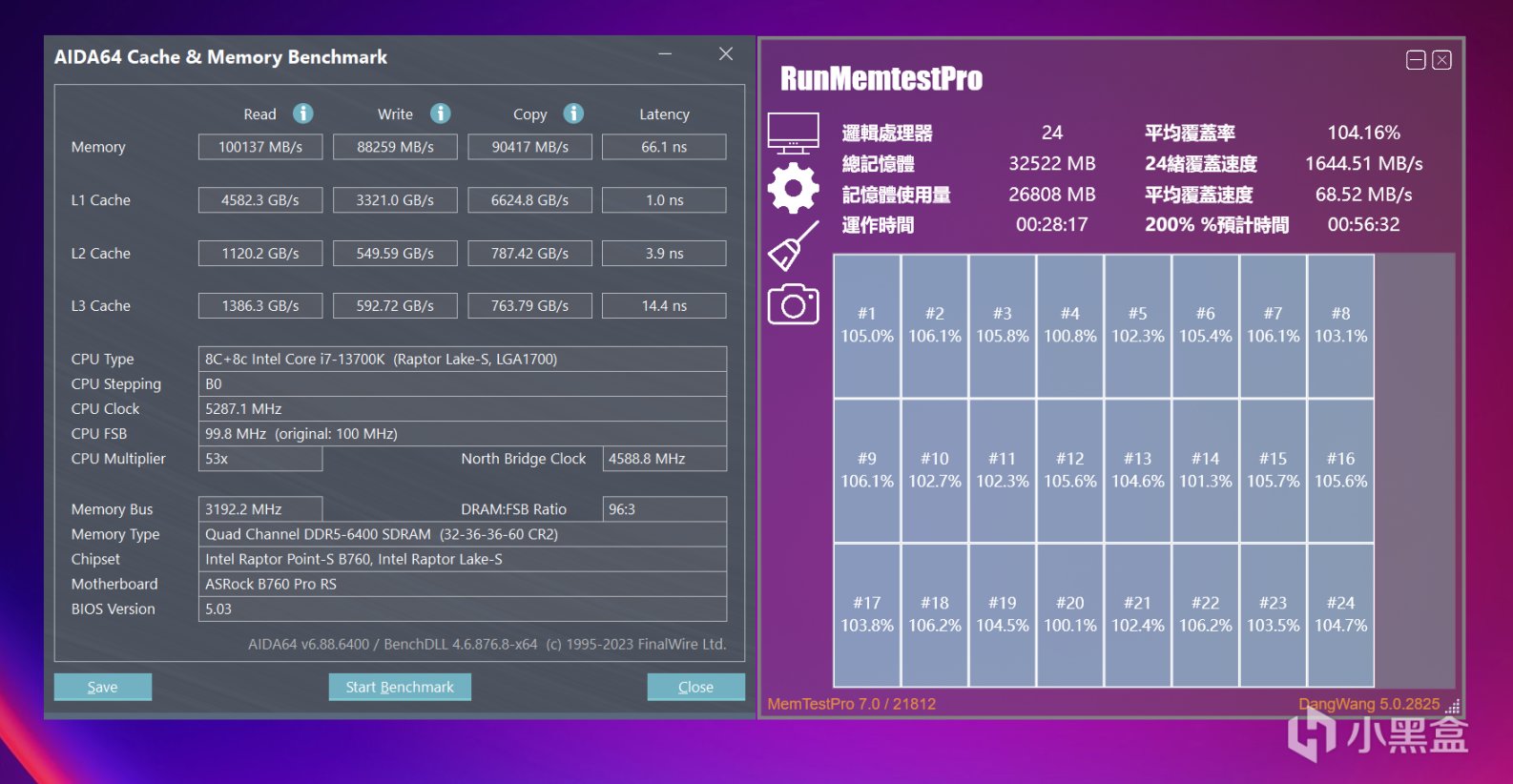
Task: Select thread tile #9 showing 106.1%
Action: click(867, 470)
